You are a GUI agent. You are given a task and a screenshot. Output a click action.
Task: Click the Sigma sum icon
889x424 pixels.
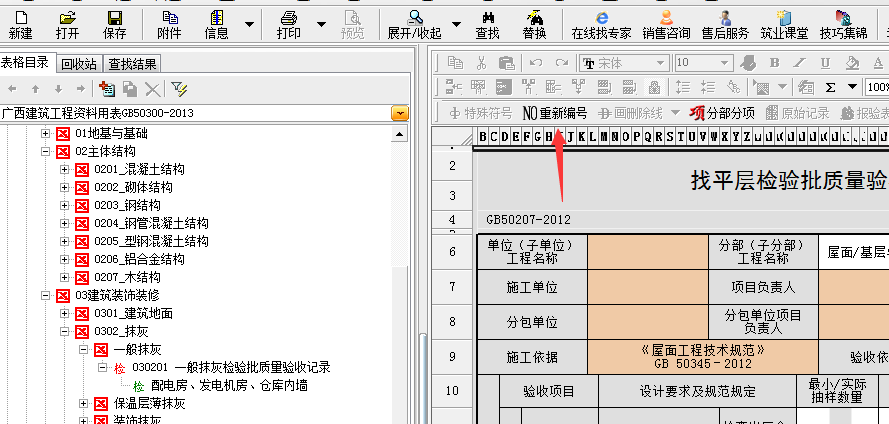point(830,87)
